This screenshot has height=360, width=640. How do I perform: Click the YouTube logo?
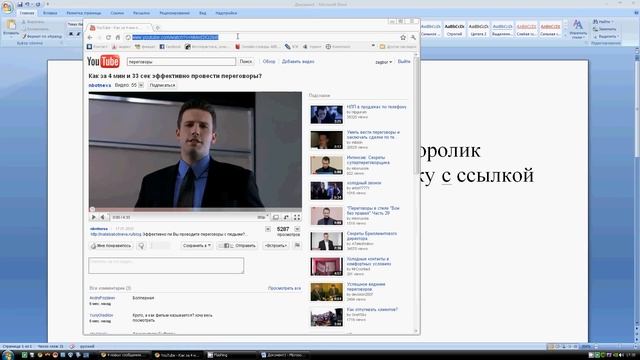click(103, 62)
